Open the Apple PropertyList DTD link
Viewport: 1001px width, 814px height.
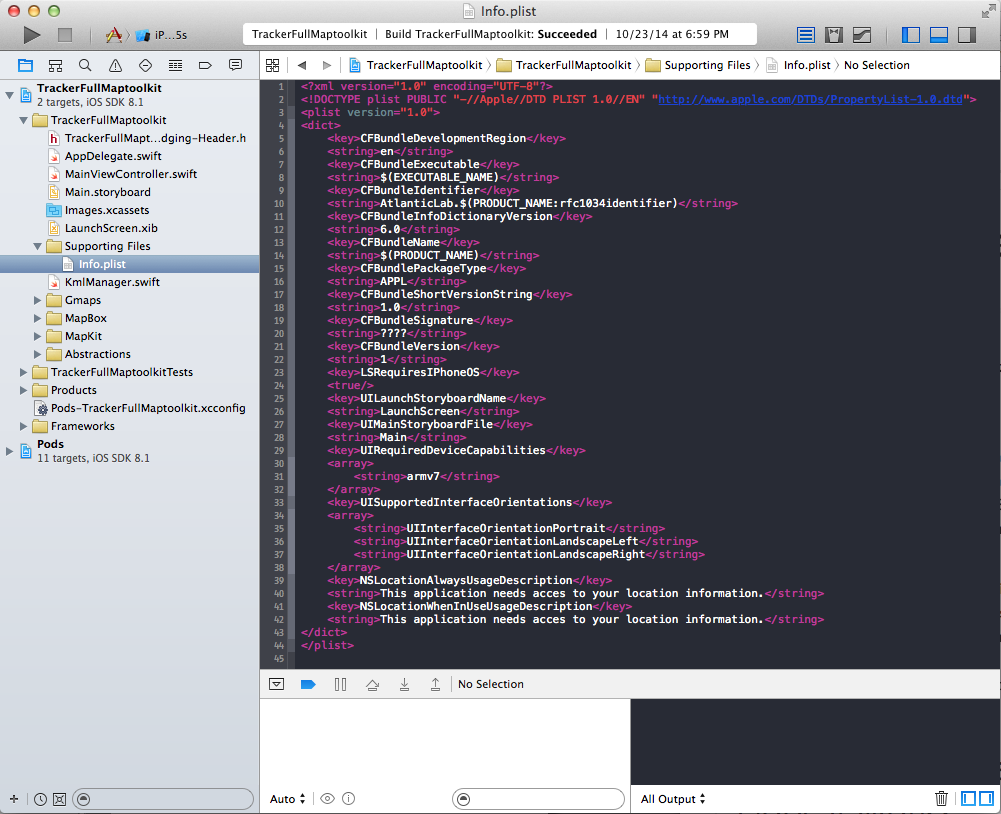tap(810, 100)
